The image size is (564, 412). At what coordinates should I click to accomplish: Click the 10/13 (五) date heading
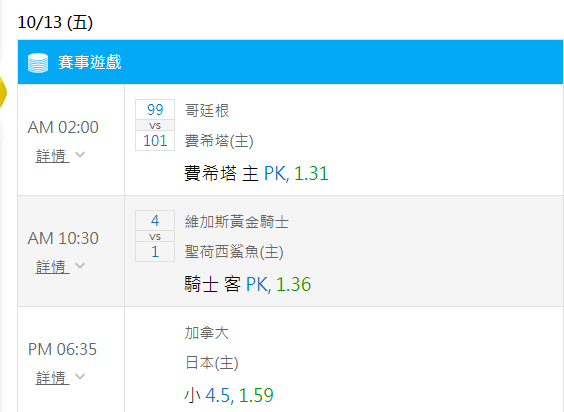(55, 22)
